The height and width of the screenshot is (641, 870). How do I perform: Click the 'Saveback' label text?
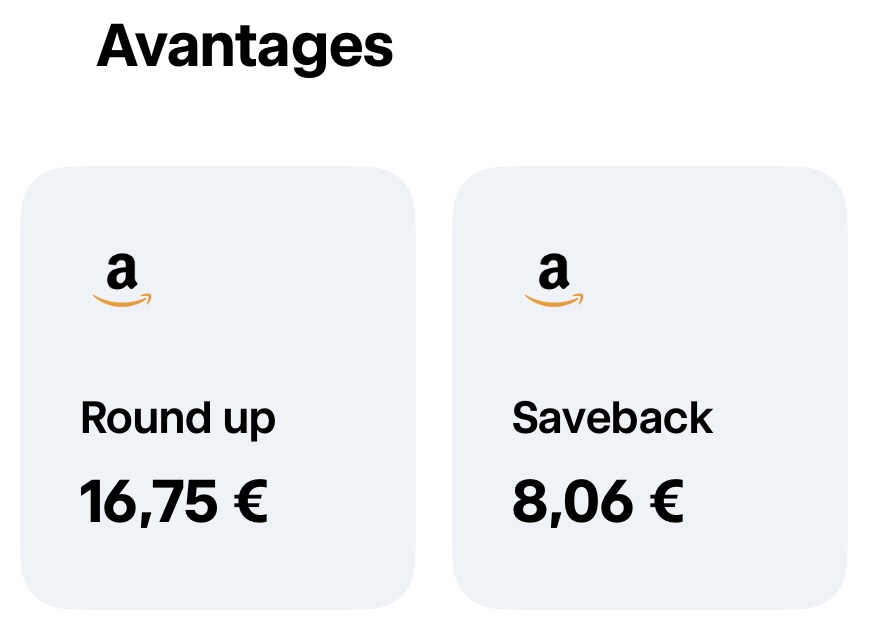coord(613,418)
